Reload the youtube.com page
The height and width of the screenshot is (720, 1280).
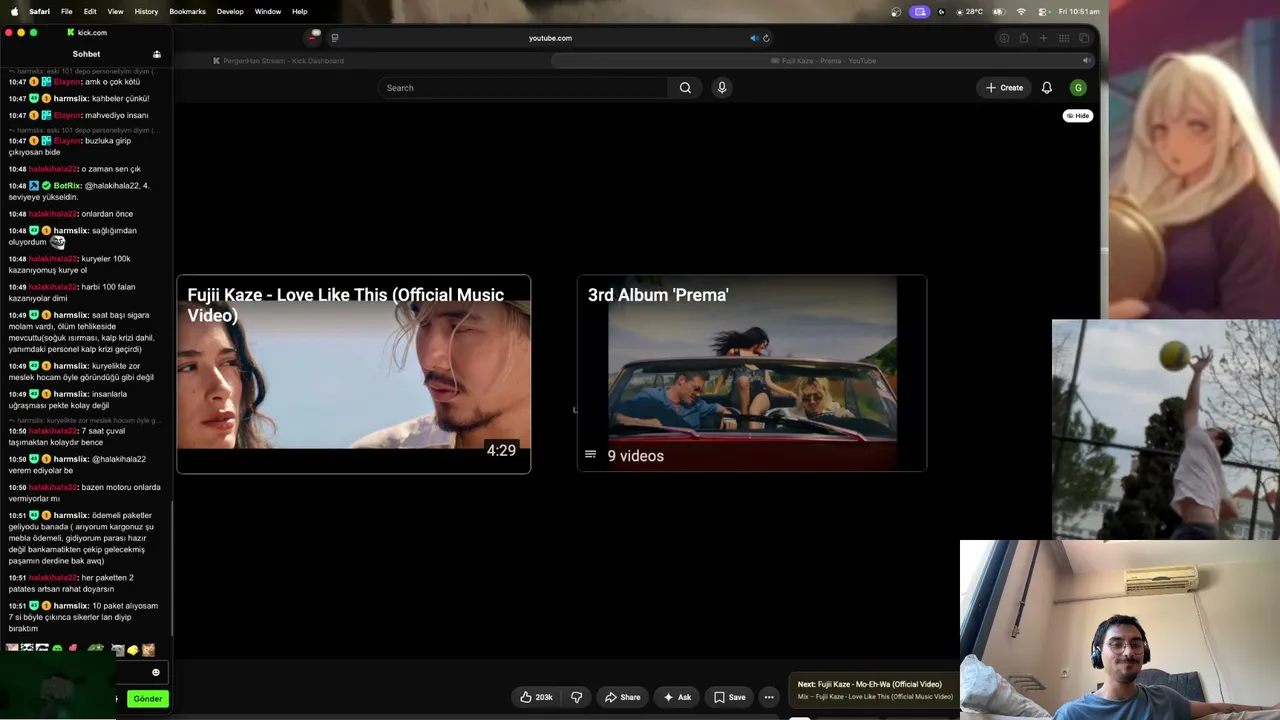coord(766,38)
